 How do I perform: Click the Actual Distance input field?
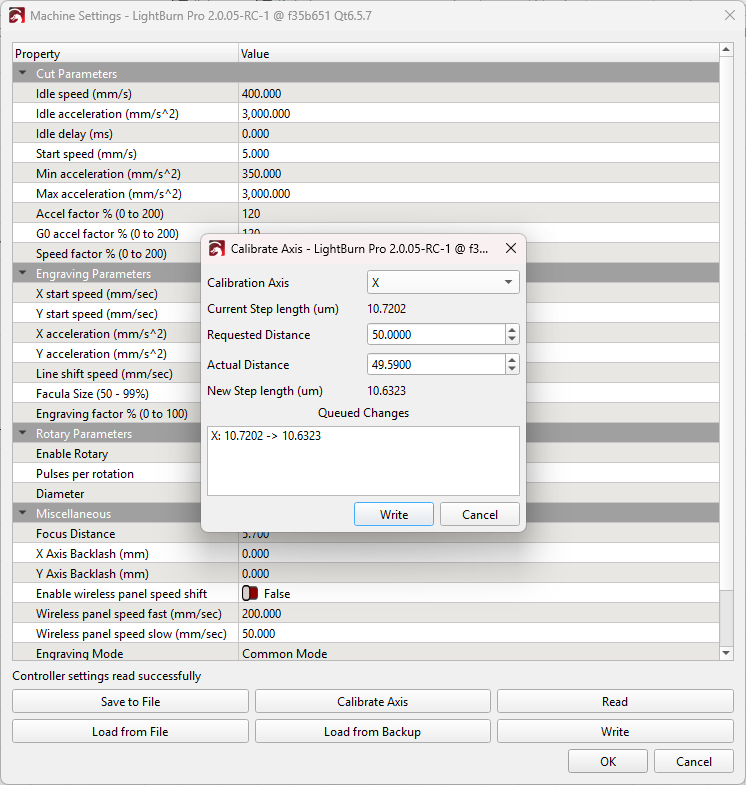pos(436,364)
